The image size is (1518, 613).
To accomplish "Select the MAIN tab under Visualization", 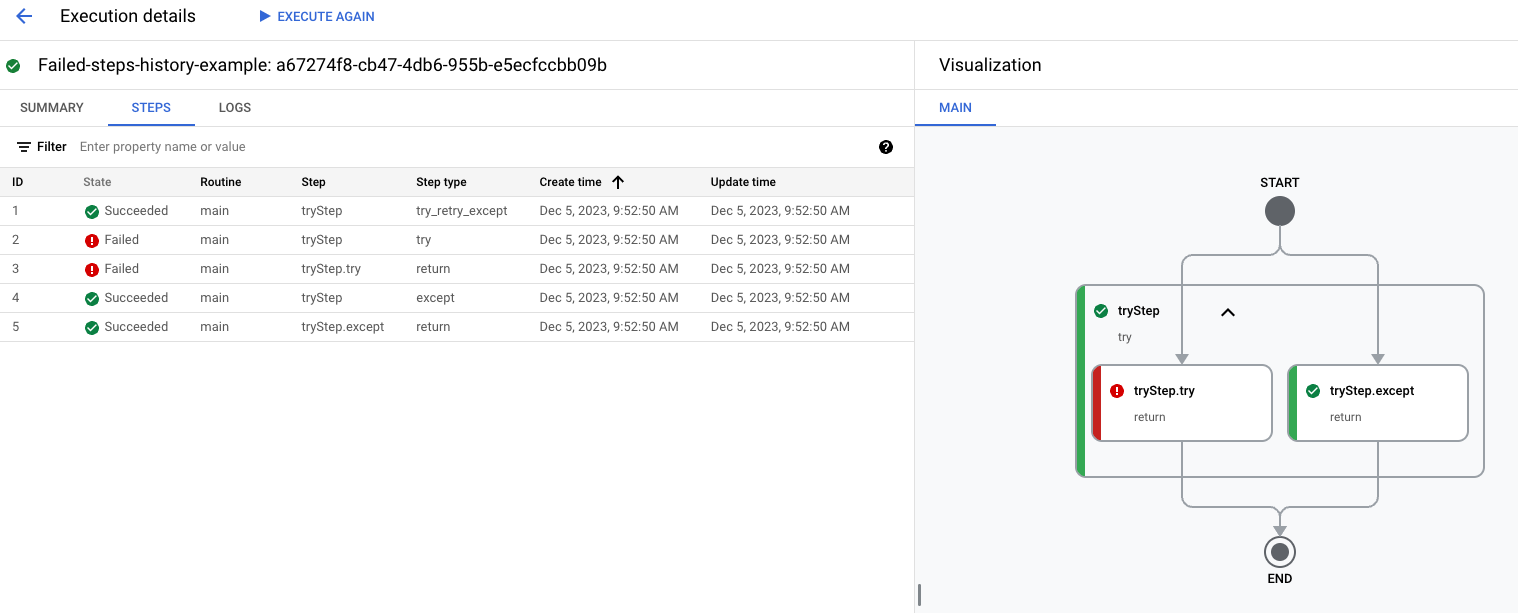I will coord(955,107).
